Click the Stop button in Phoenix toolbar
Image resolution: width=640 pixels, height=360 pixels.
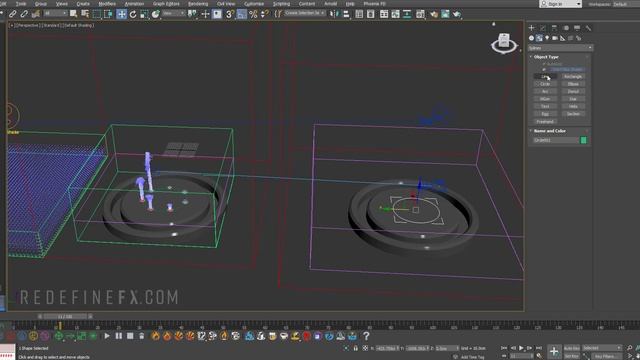pos(130,336)
